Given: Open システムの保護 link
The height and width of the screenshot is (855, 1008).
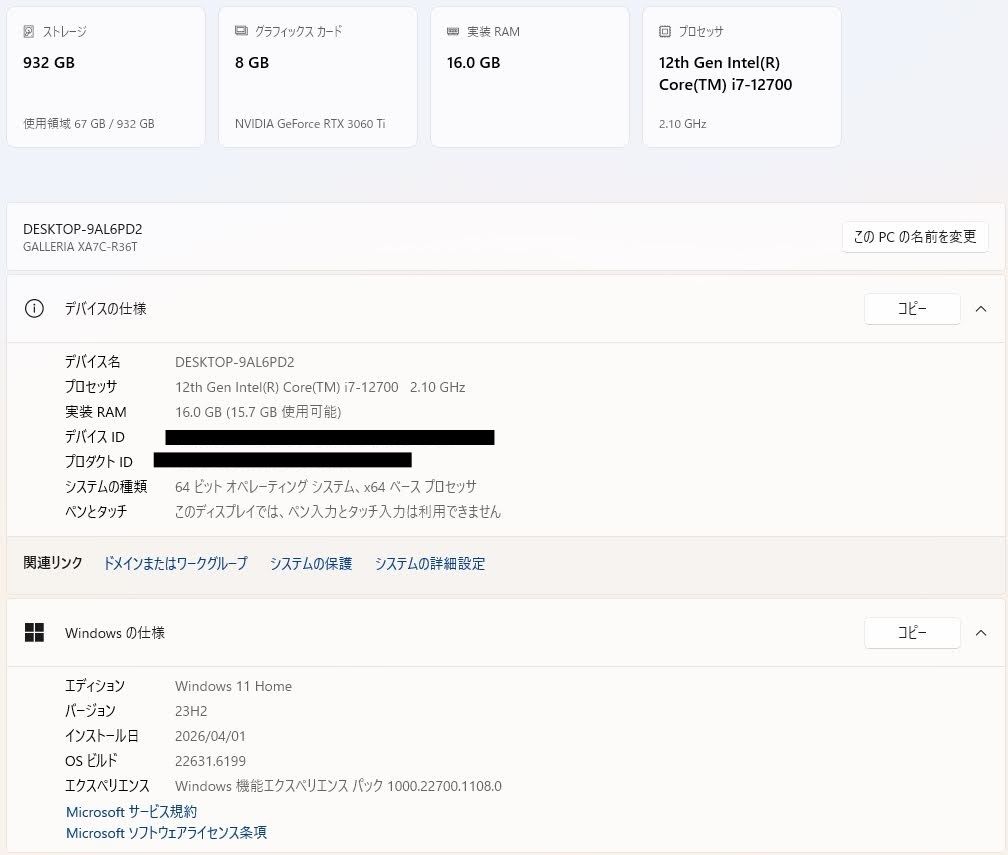Looking at the screenshot, I should click(x=311, y=564).
